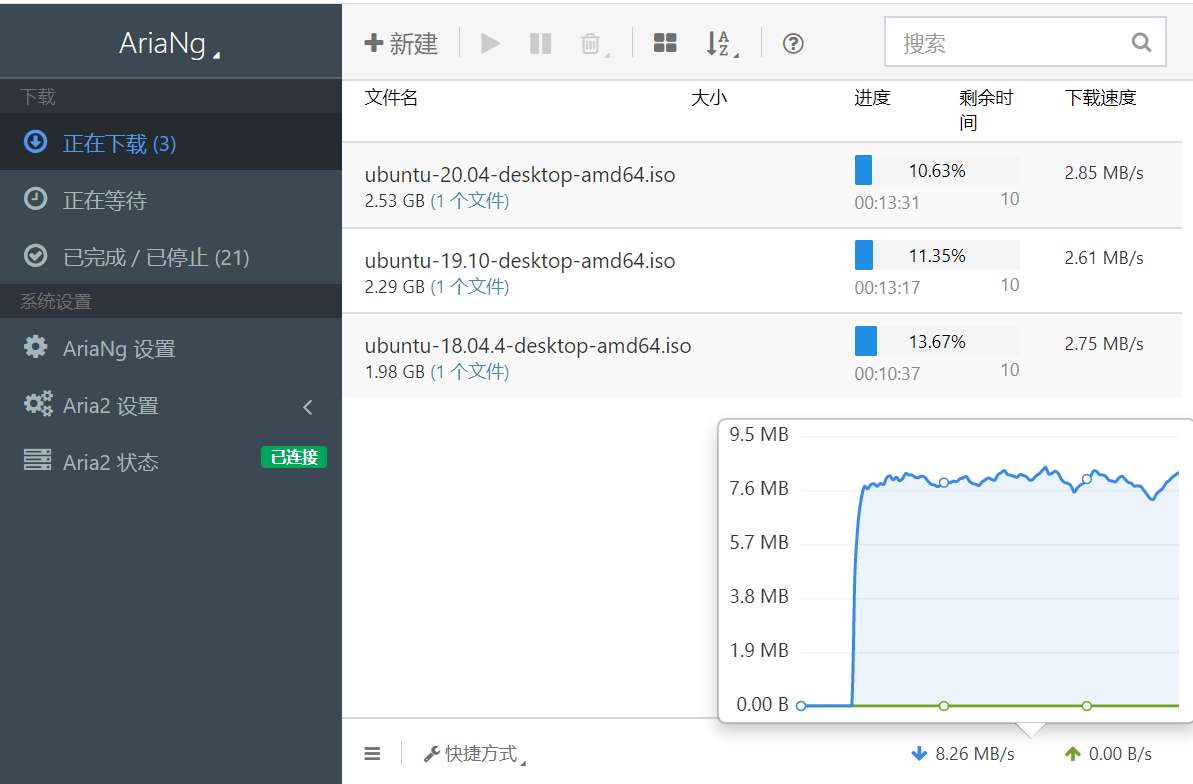
Task: Open the 快捷方式 shortcuts dropdown
Action: click(x=475, y=754)
